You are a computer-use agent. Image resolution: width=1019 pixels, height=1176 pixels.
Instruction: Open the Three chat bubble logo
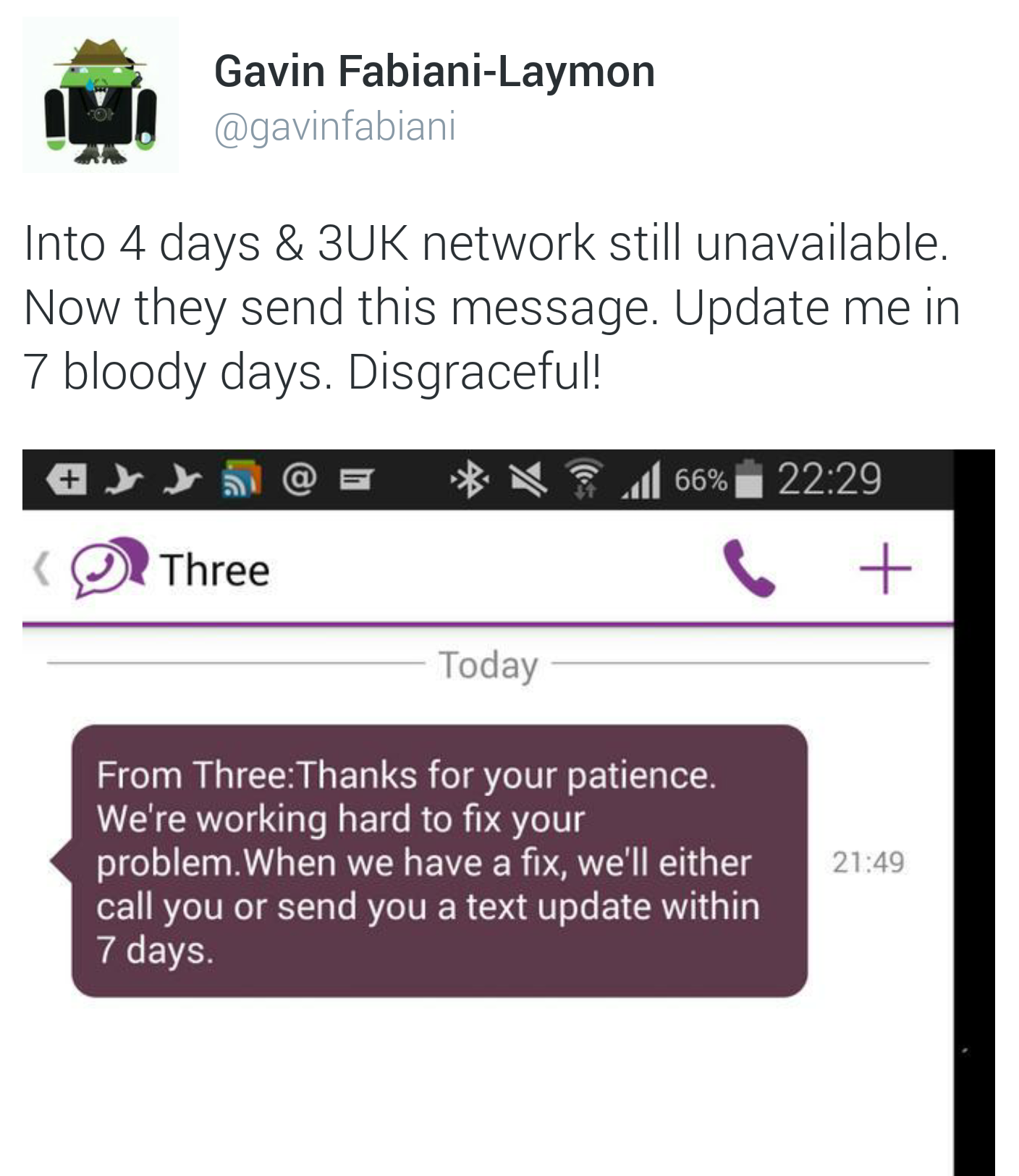click(109, 567)
